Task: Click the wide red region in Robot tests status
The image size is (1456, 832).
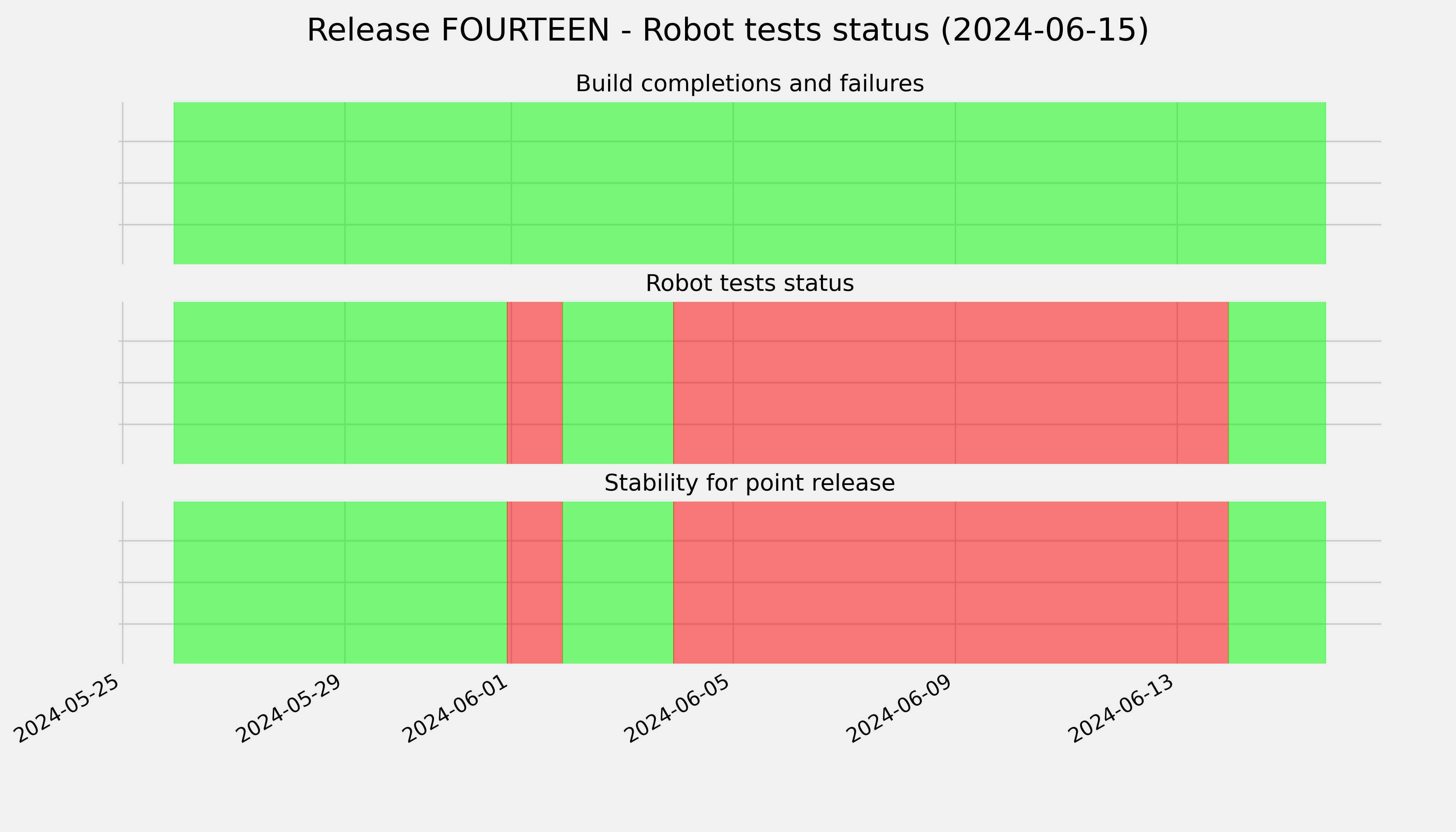Action: 951,383
